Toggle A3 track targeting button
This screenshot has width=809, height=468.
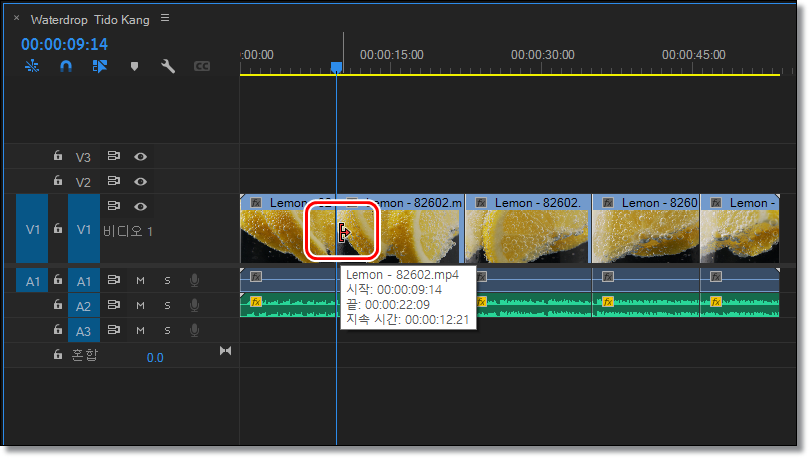(x=84, y=331)
